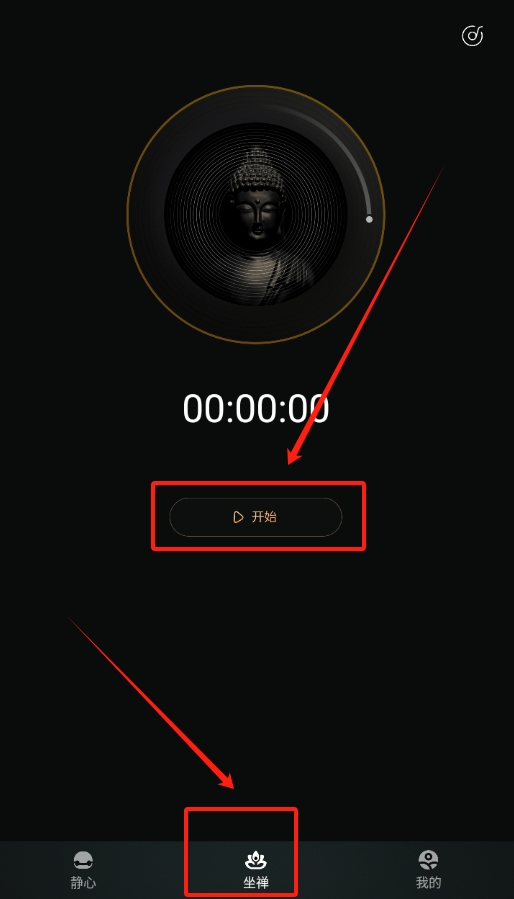Click the 开始 text label

(264, 517)
